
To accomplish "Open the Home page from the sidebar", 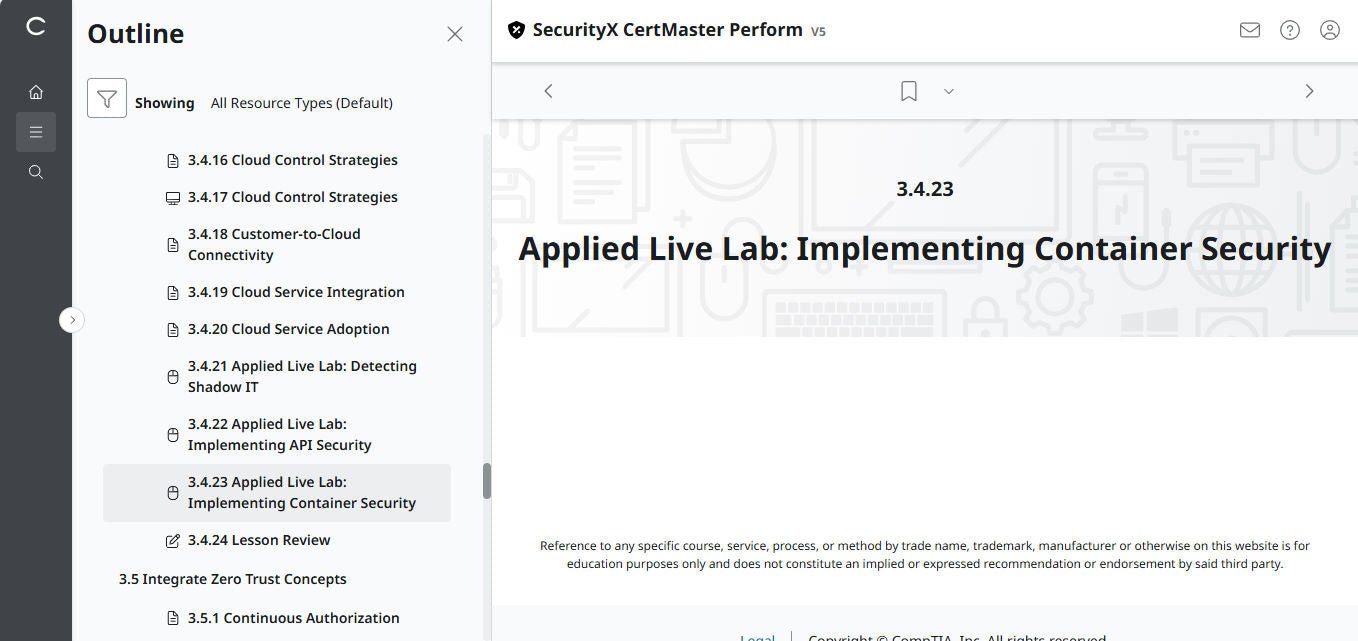I will coord(36,91).
